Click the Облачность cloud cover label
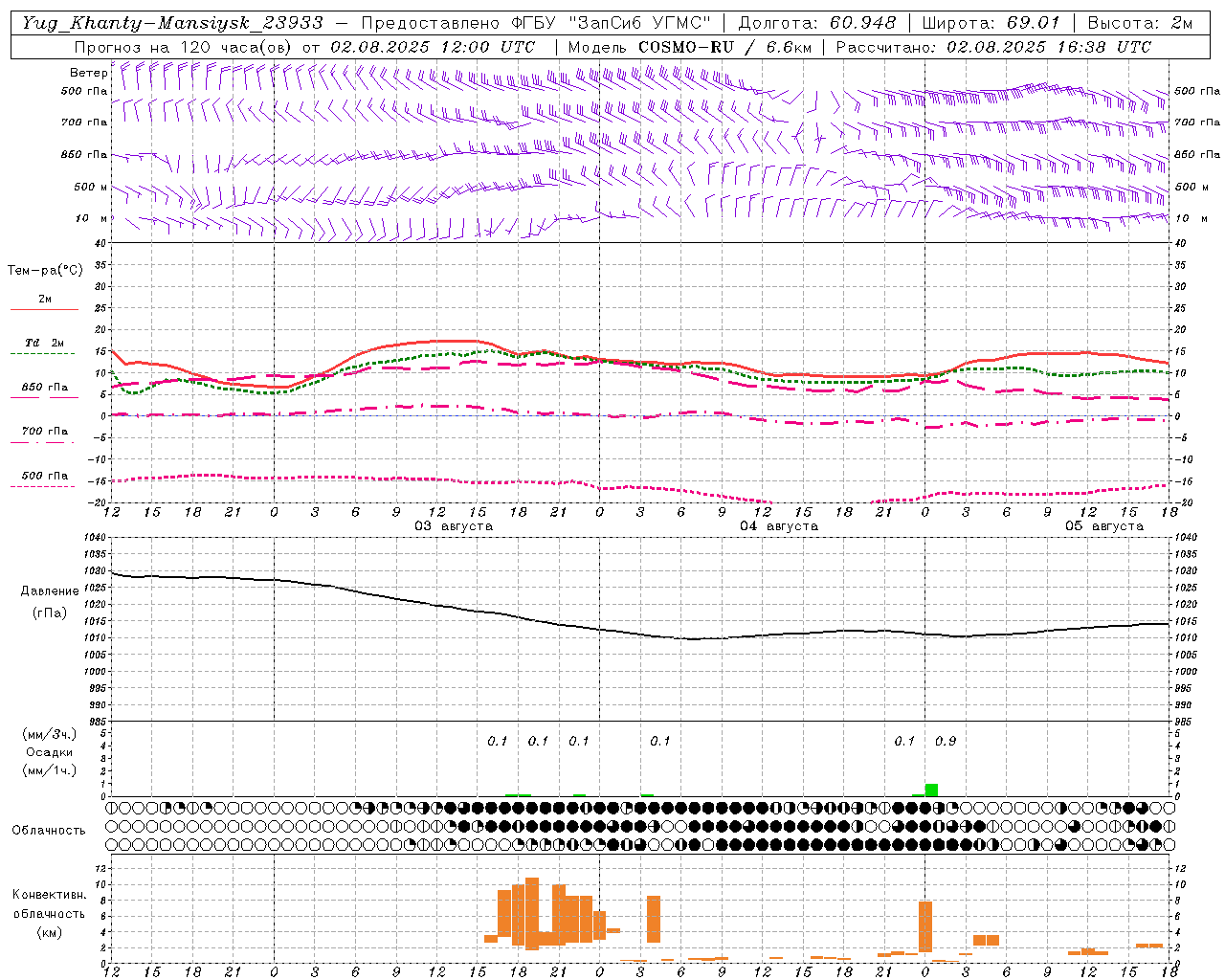 49,831
